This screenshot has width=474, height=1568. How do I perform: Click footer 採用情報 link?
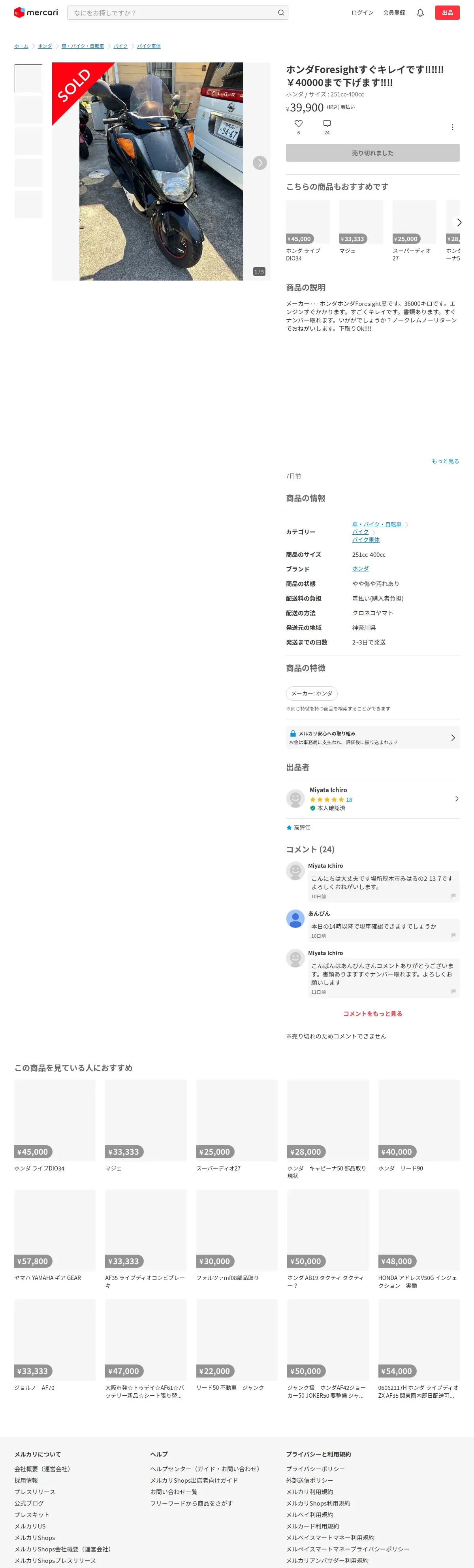26,1480
